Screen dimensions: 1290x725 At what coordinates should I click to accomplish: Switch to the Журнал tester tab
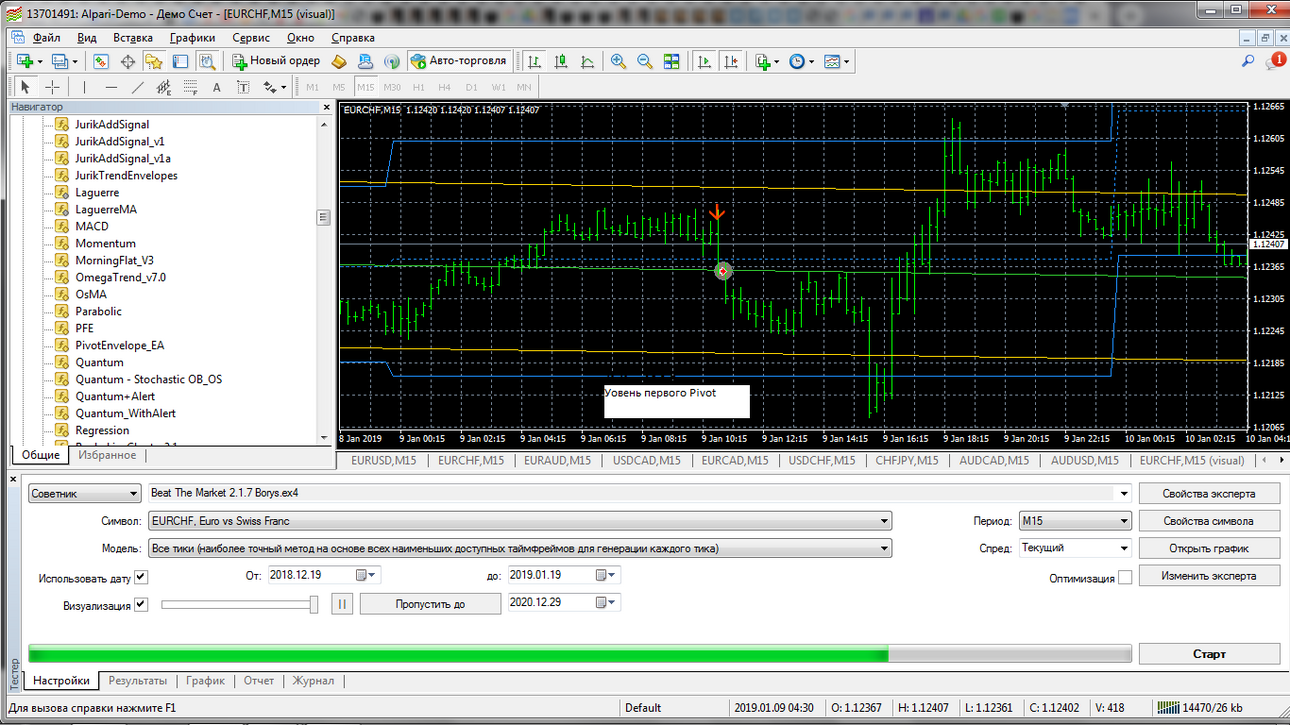pyautogui.click(x=313, y=681)
